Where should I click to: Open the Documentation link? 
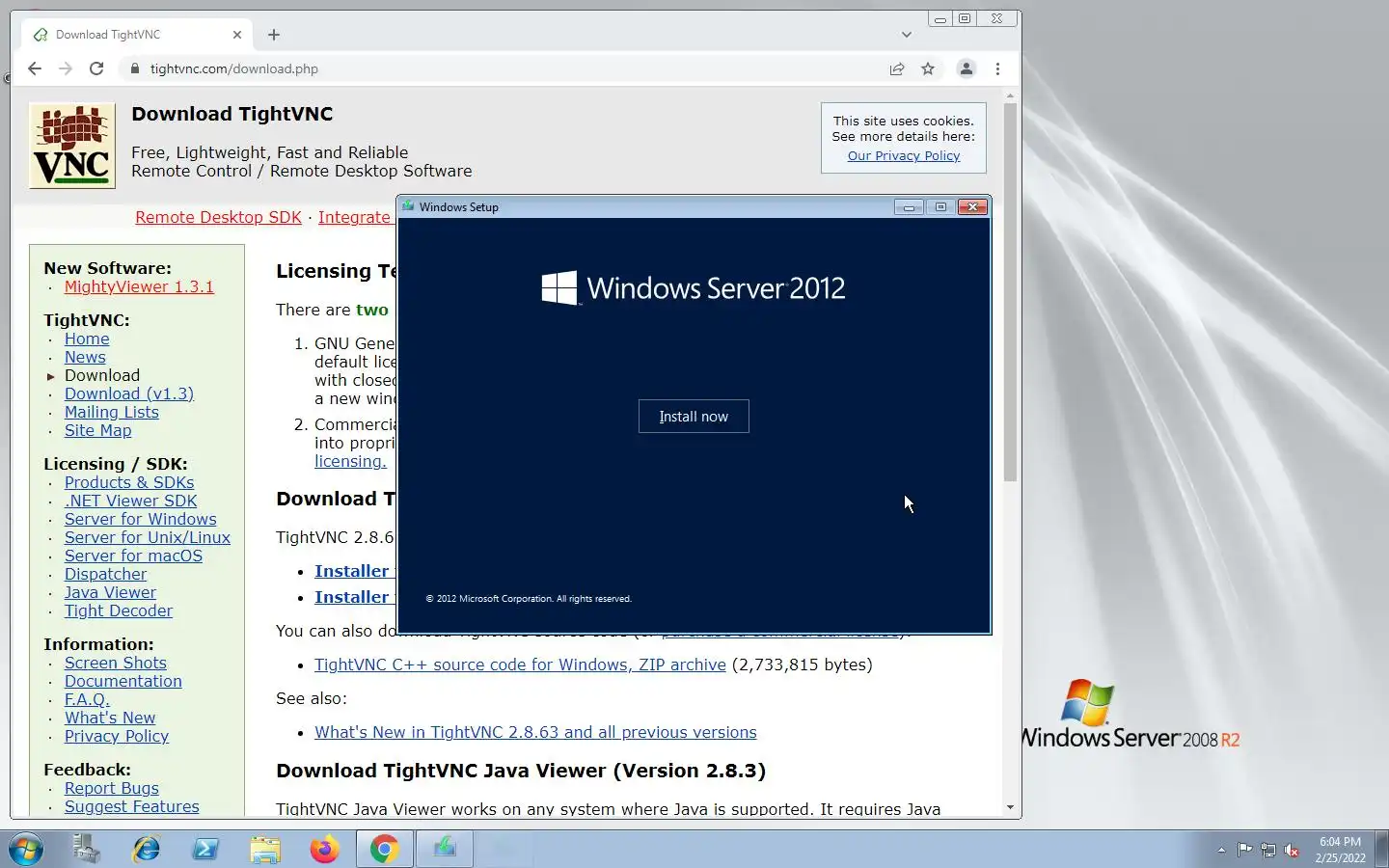(x=123, y=681)
